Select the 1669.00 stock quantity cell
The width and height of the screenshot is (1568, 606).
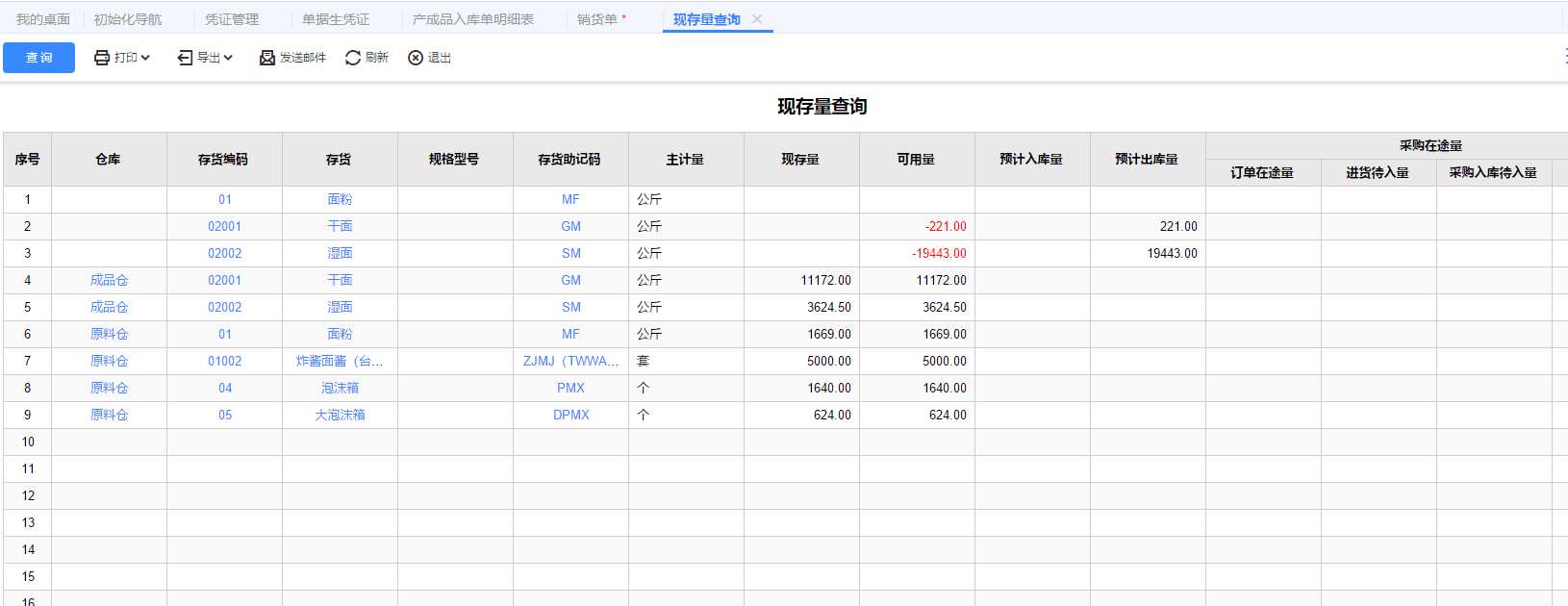[x=801, y=335]
